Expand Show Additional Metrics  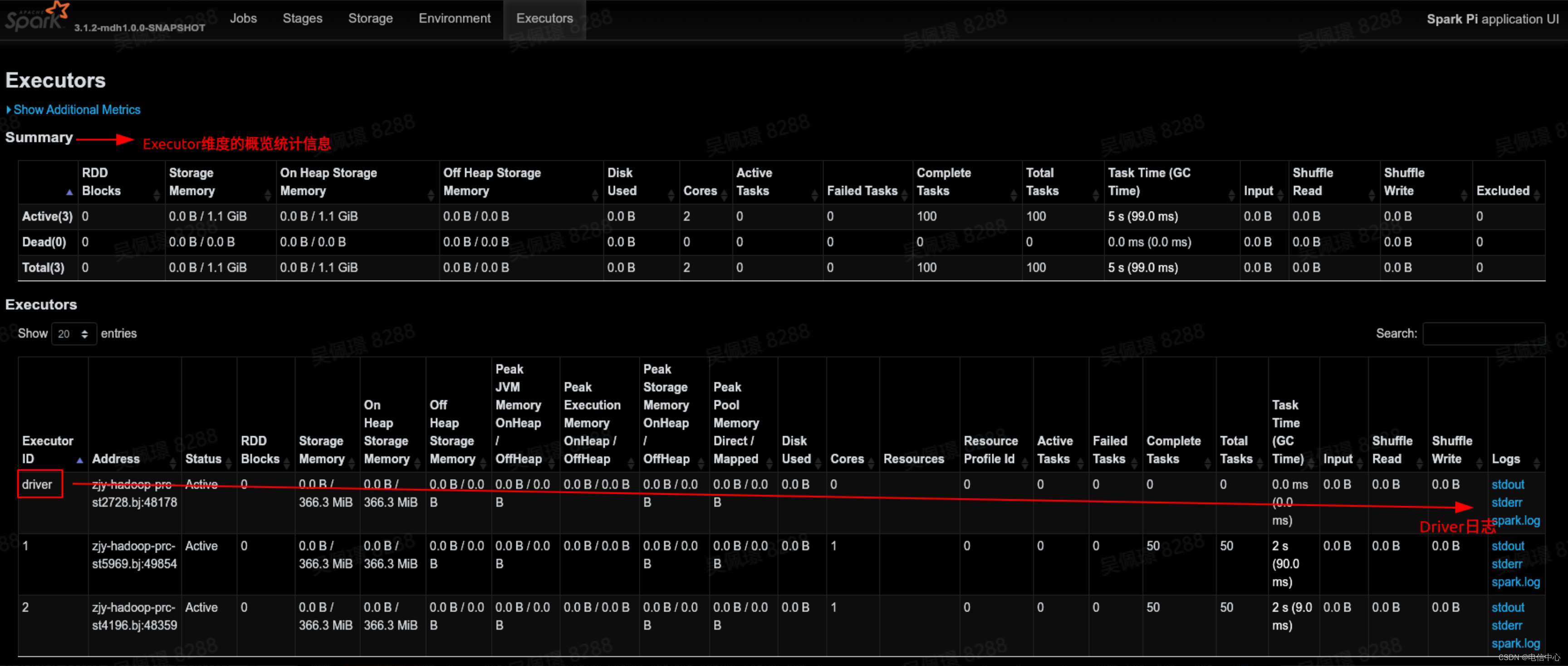click(73, 109)
